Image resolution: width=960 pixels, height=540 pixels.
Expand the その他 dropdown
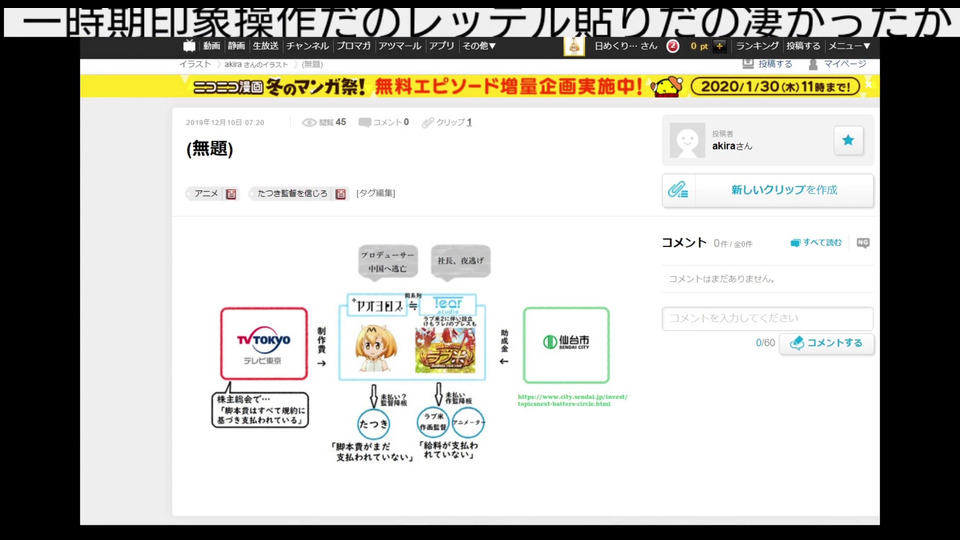[479, 46]
